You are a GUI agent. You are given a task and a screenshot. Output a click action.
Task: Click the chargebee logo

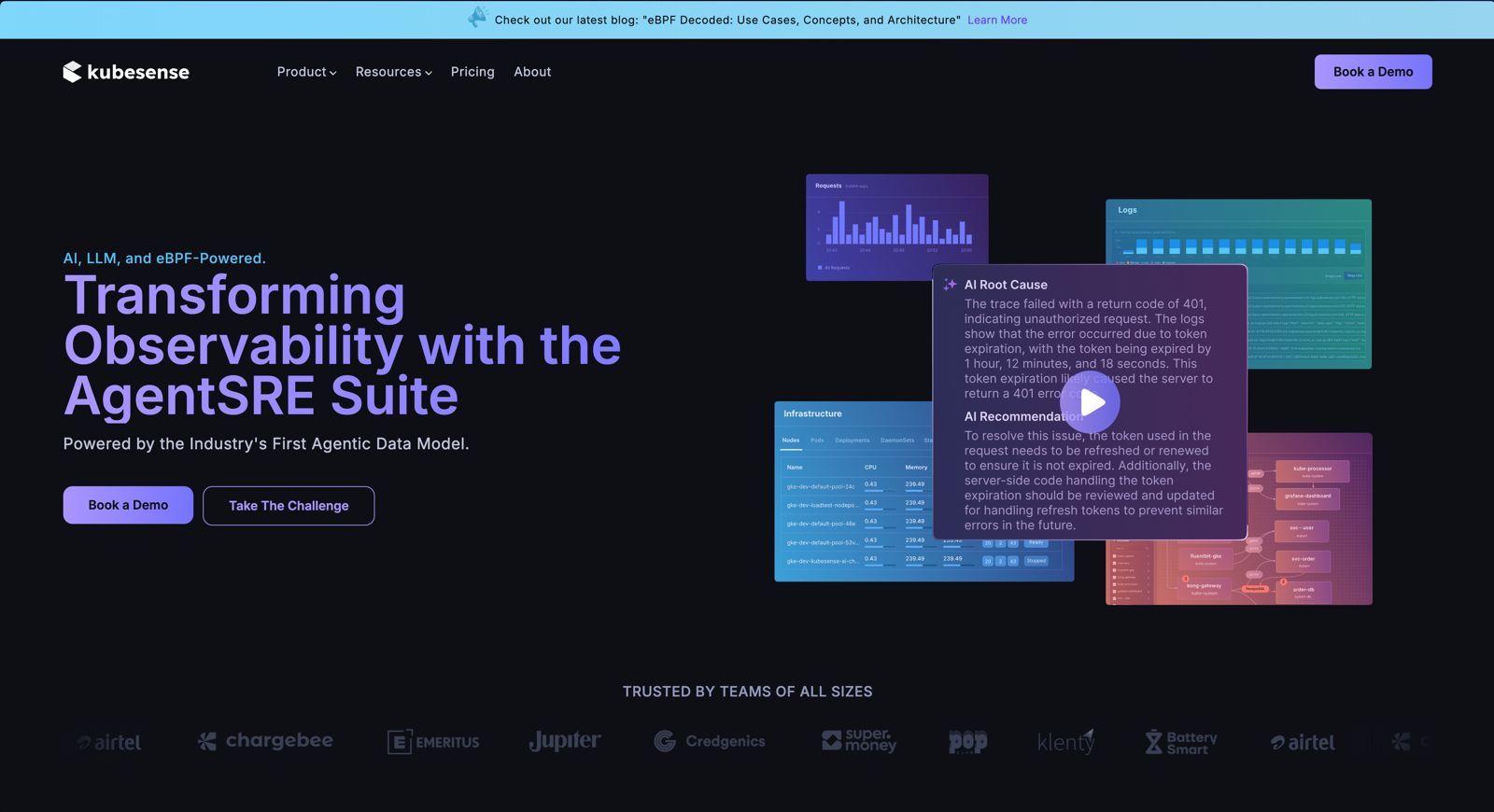[266, 741]
